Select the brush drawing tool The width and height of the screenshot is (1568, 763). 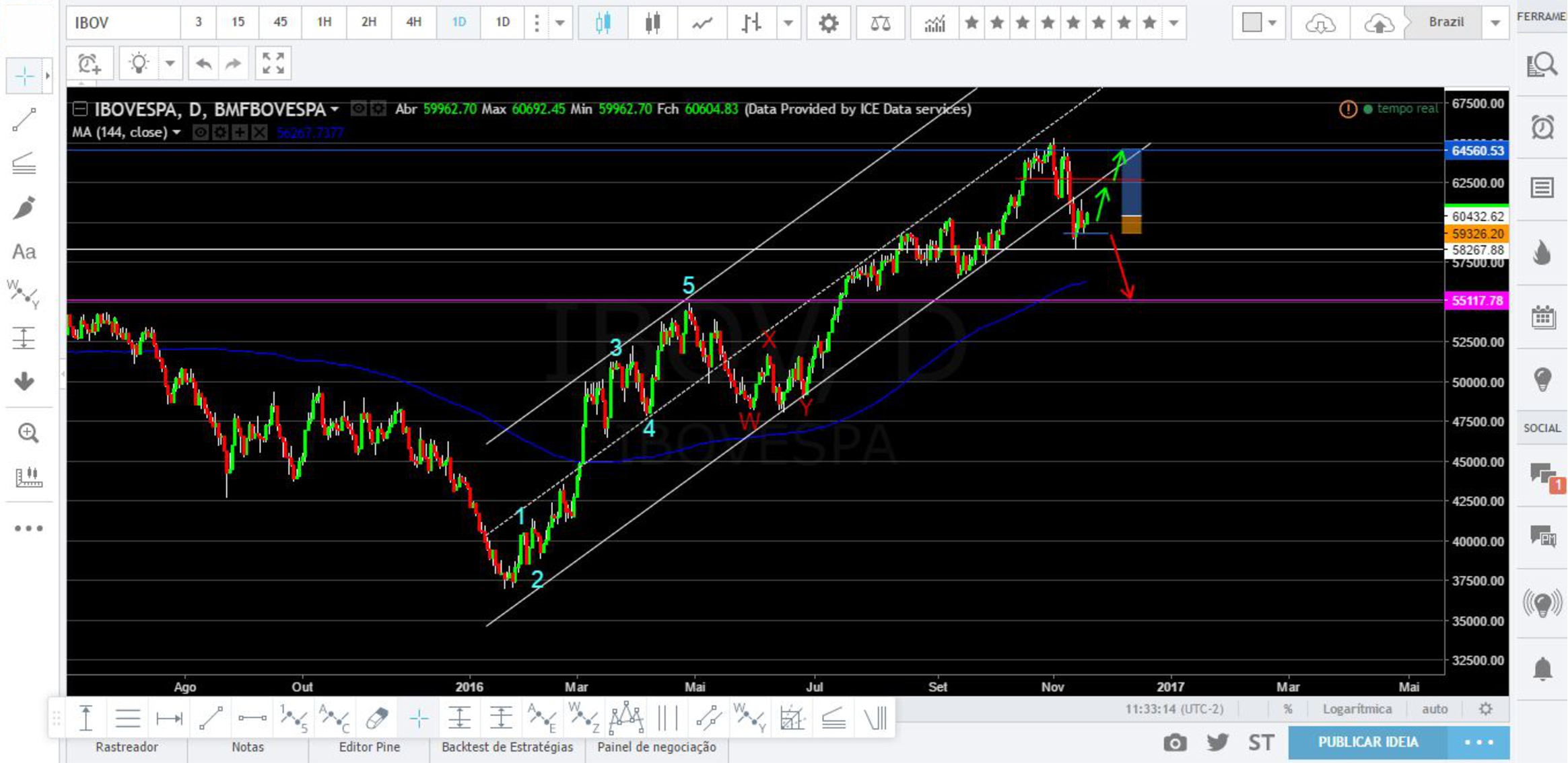pyautogui.click(x=24, y=208)
